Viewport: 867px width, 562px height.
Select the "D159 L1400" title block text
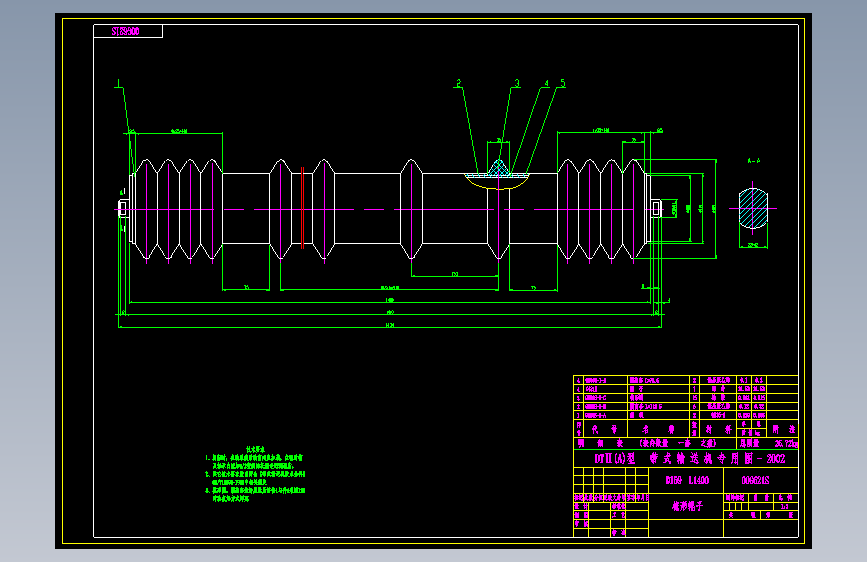(687, 480)
